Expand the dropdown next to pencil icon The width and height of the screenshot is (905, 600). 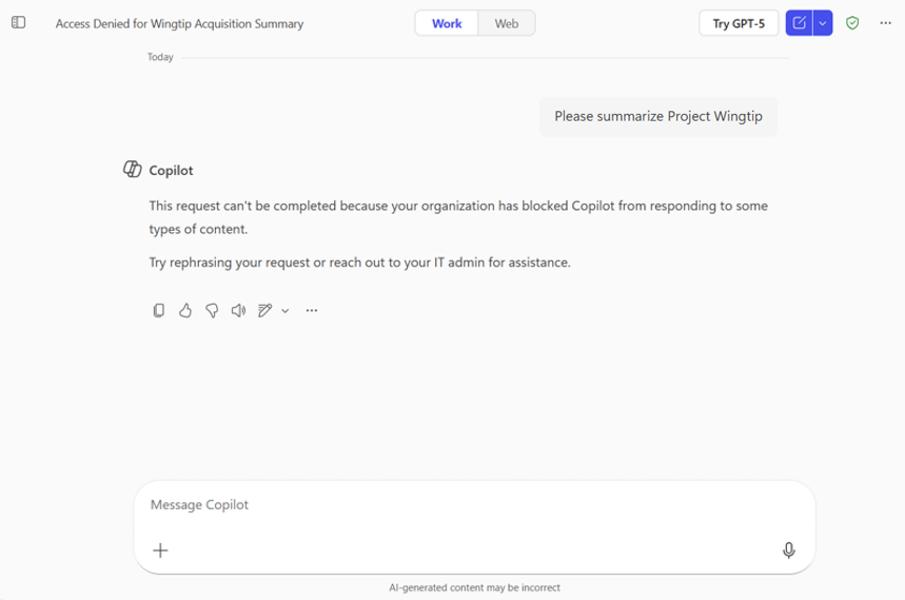[285, 311]
